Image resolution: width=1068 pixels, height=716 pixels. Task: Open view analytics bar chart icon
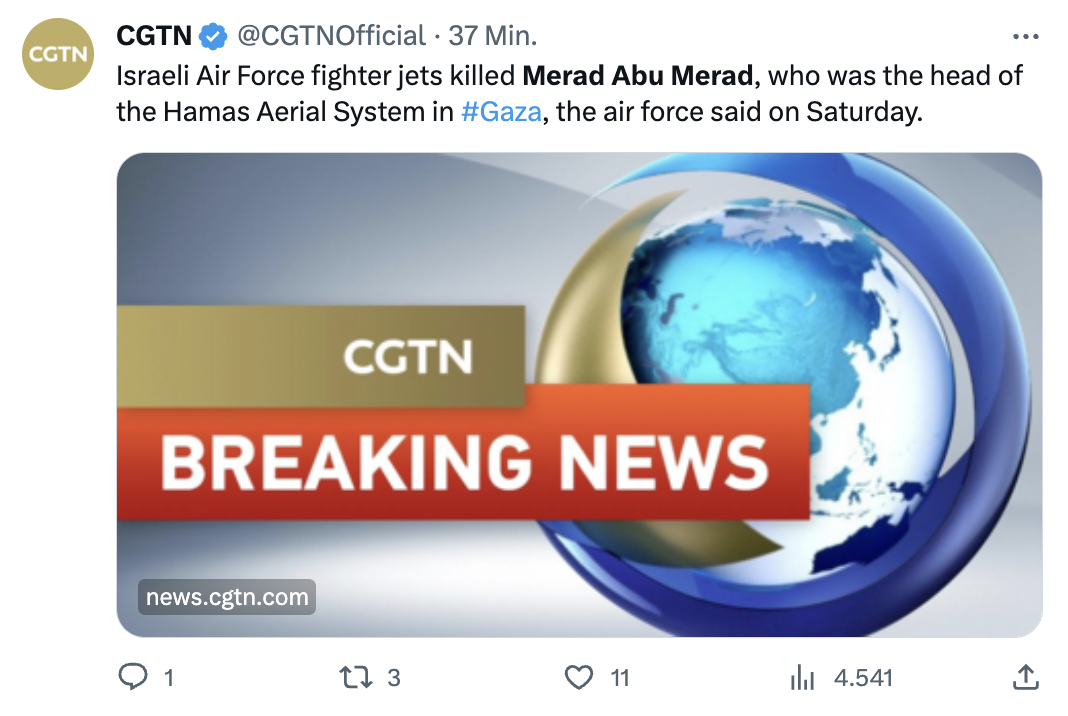(802, 678)
